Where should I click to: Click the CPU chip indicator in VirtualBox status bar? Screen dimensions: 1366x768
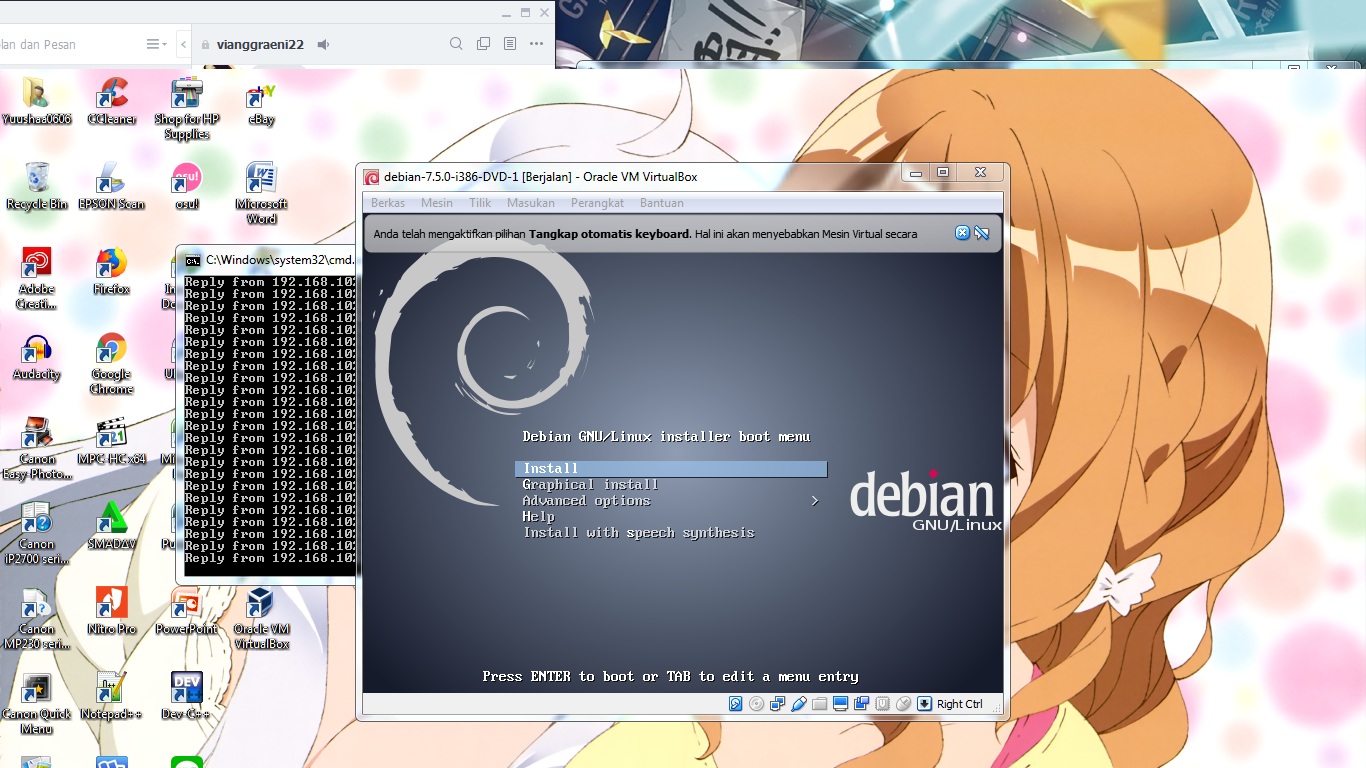tap(882, 704)
